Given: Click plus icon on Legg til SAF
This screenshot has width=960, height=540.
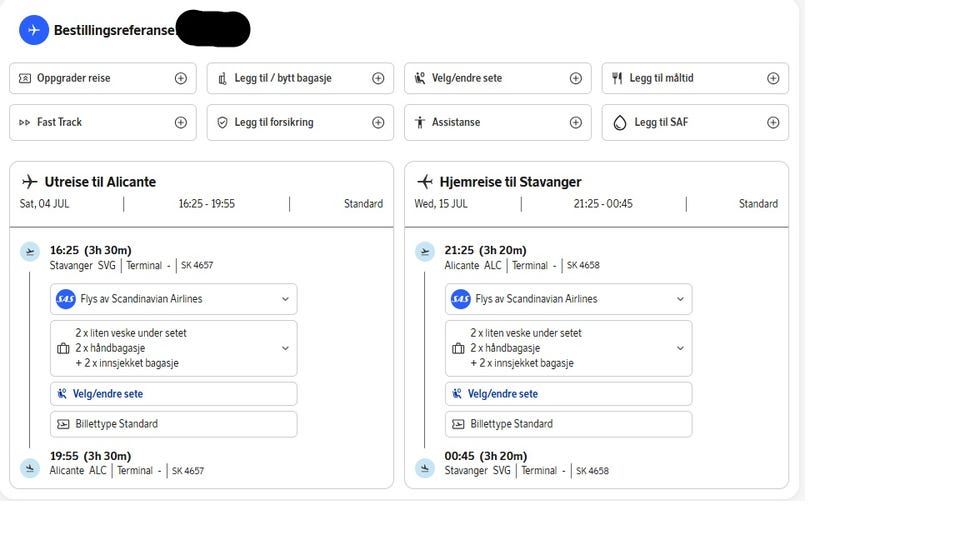Looking at the screenshot, I should click(x=773, y=122).
